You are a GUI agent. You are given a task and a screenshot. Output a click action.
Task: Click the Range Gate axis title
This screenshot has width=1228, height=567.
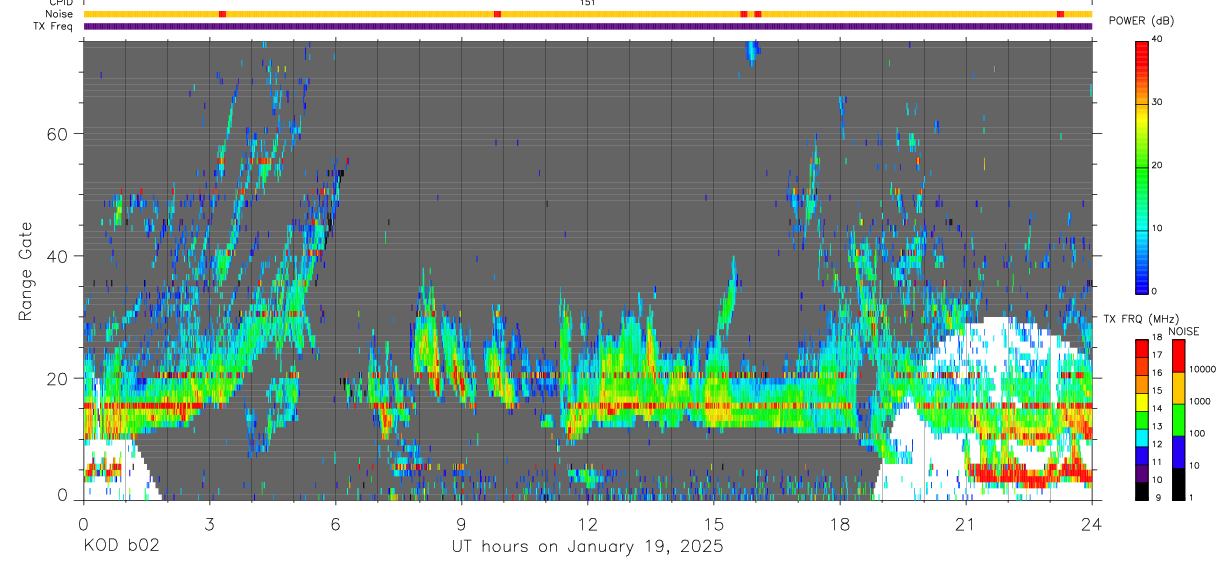point(28,271)
